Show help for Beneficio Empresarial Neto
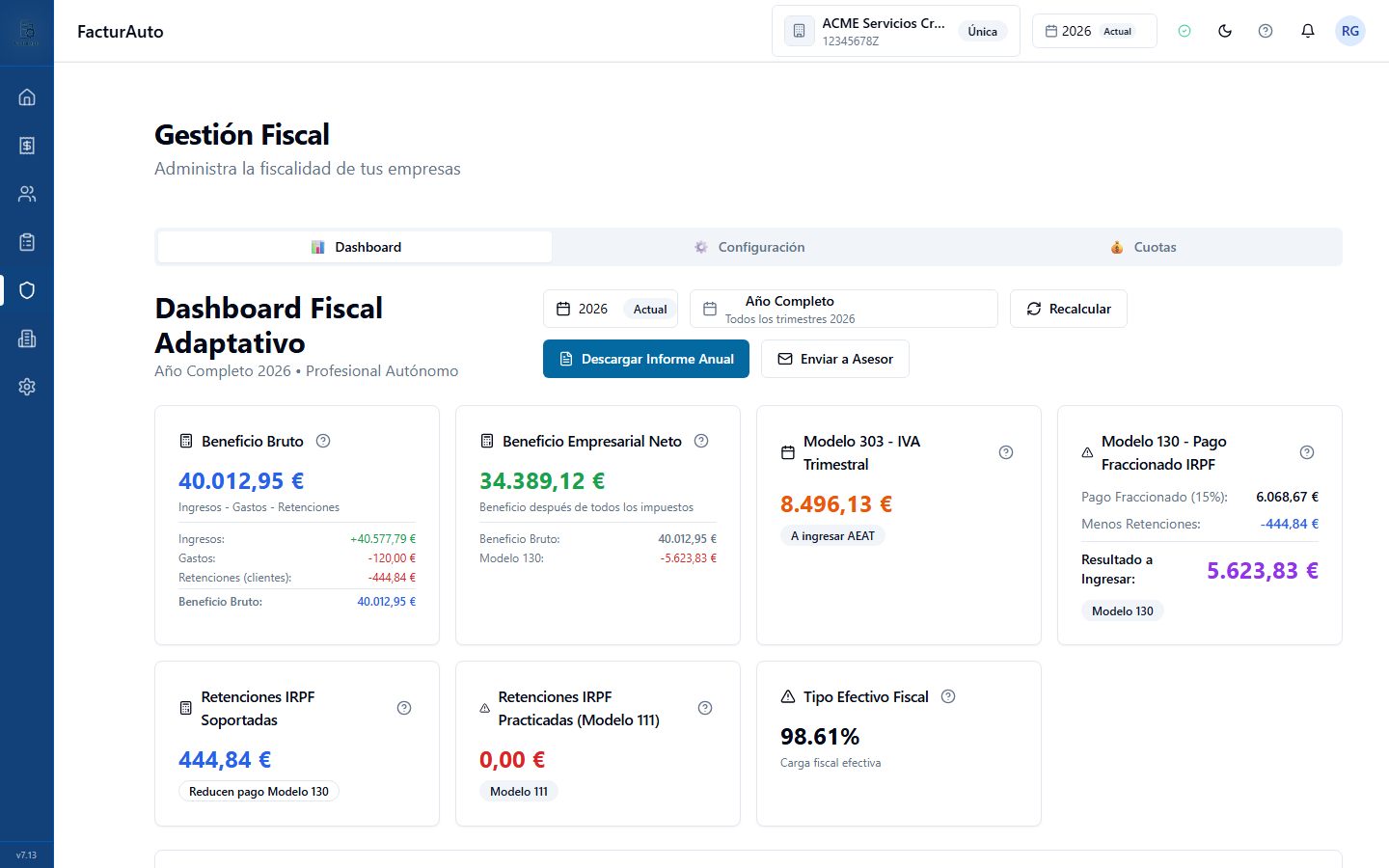Image resolution: width=1389 pixels, height=868 pixels. [x=701, y=441]
